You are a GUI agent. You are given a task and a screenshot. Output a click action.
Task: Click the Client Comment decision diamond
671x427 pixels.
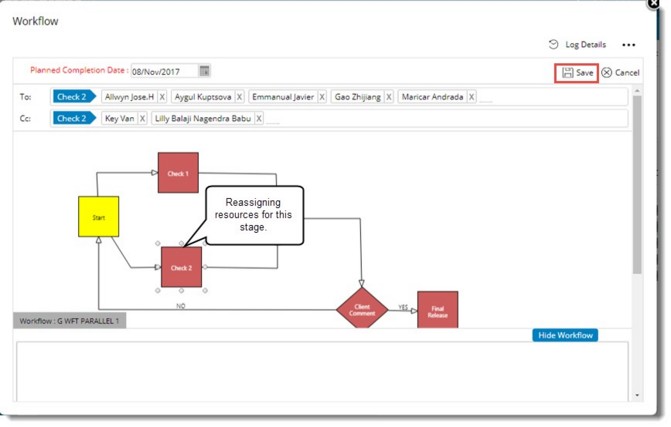click(x=361, y=308)
